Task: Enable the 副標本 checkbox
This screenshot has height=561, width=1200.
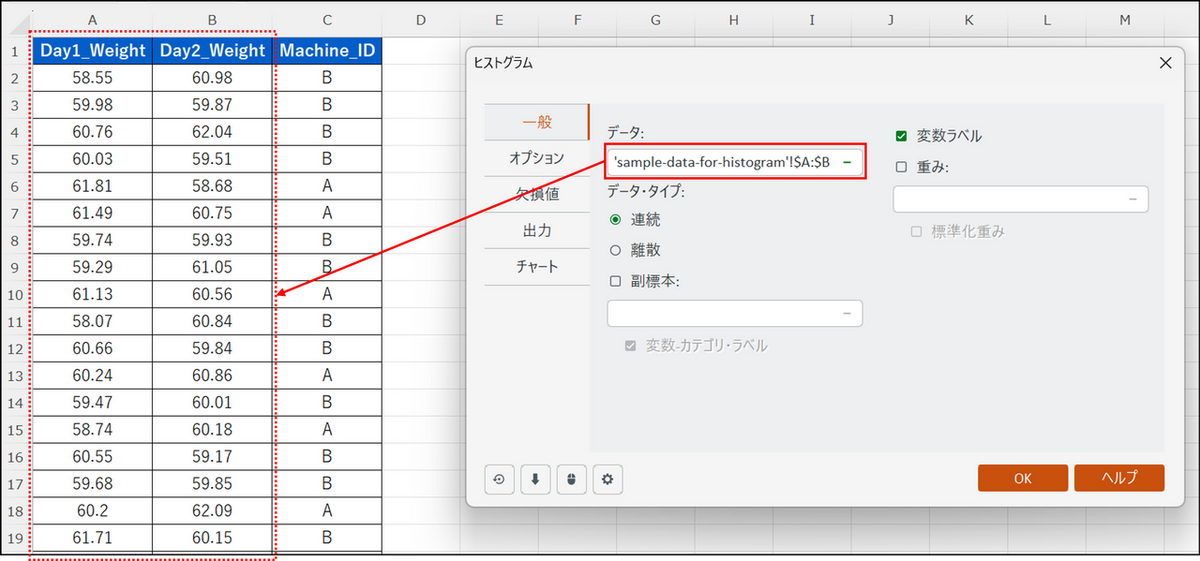Action: point(615,281)
